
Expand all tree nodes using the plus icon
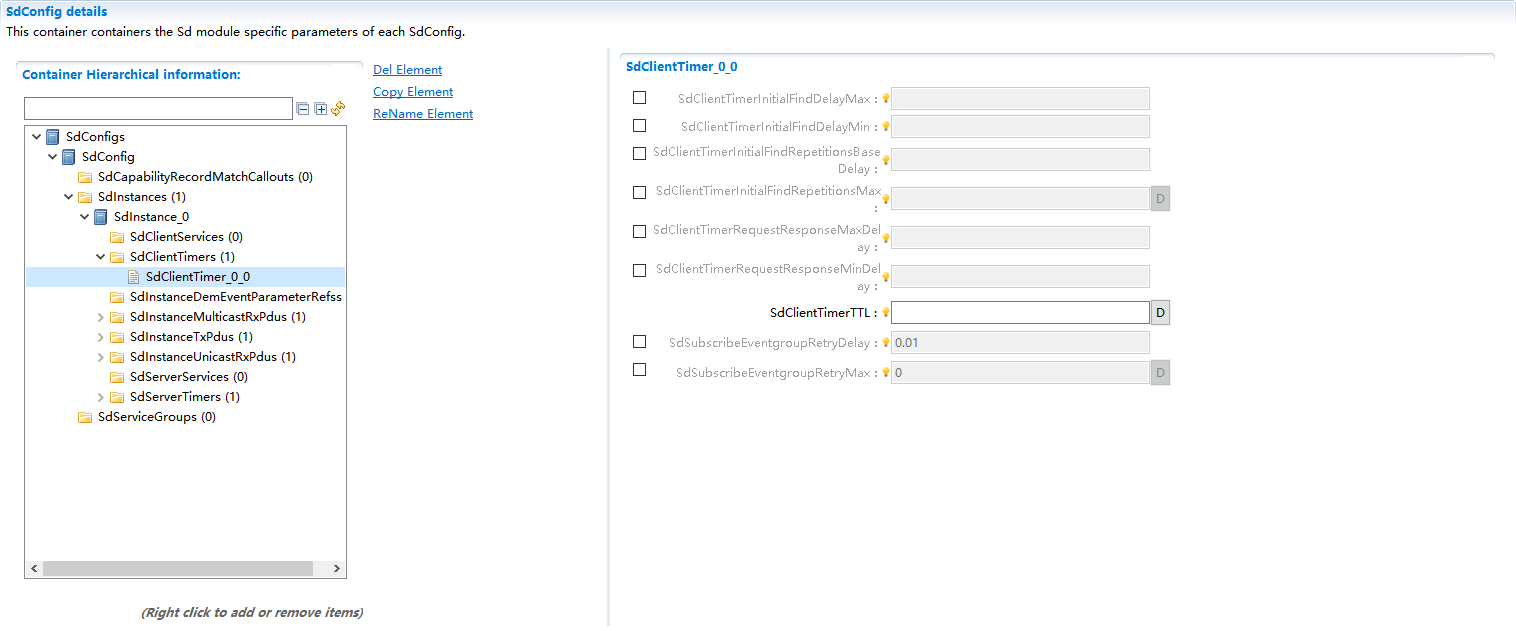[x=320, y=108]
